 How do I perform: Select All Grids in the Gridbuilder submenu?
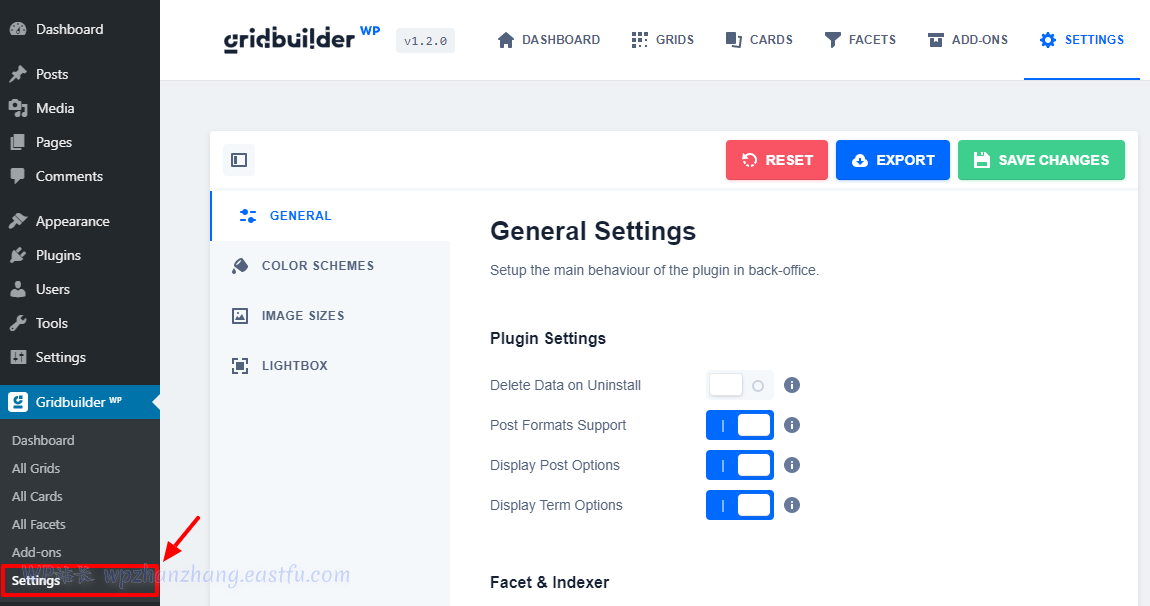[x=36, y=468]
